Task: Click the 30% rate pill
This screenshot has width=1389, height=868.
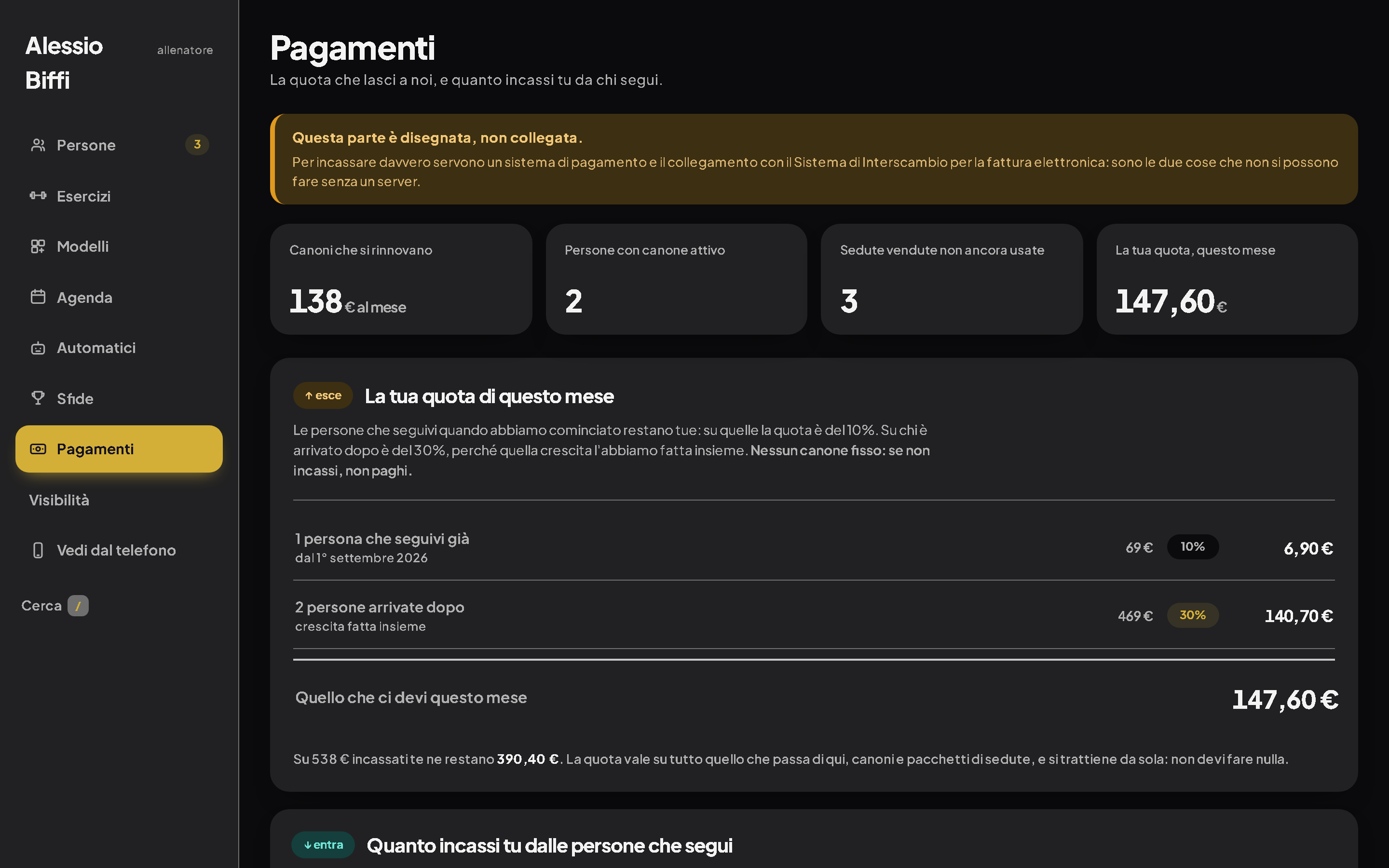Action: [x=1193, y=615]
